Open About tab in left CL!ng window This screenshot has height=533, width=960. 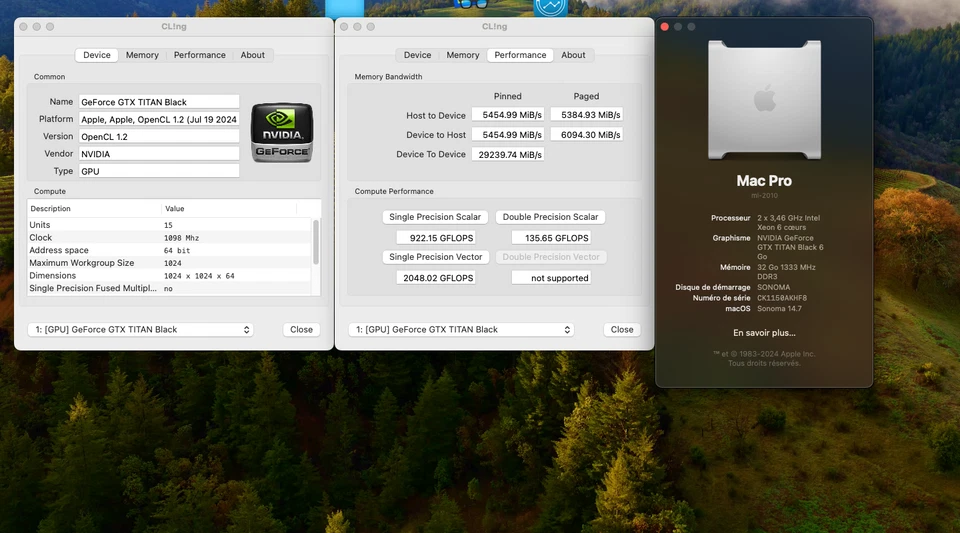(252, 55)
